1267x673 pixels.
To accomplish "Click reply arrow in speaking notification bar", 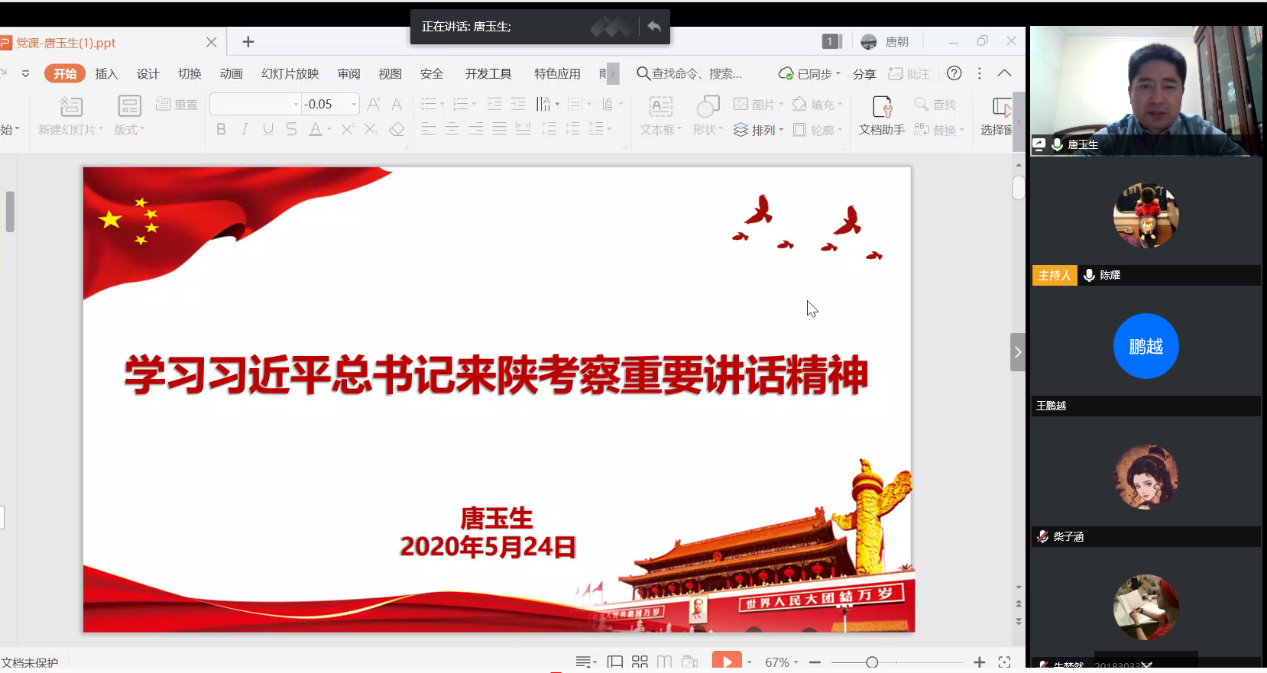I will coord(653,27).
